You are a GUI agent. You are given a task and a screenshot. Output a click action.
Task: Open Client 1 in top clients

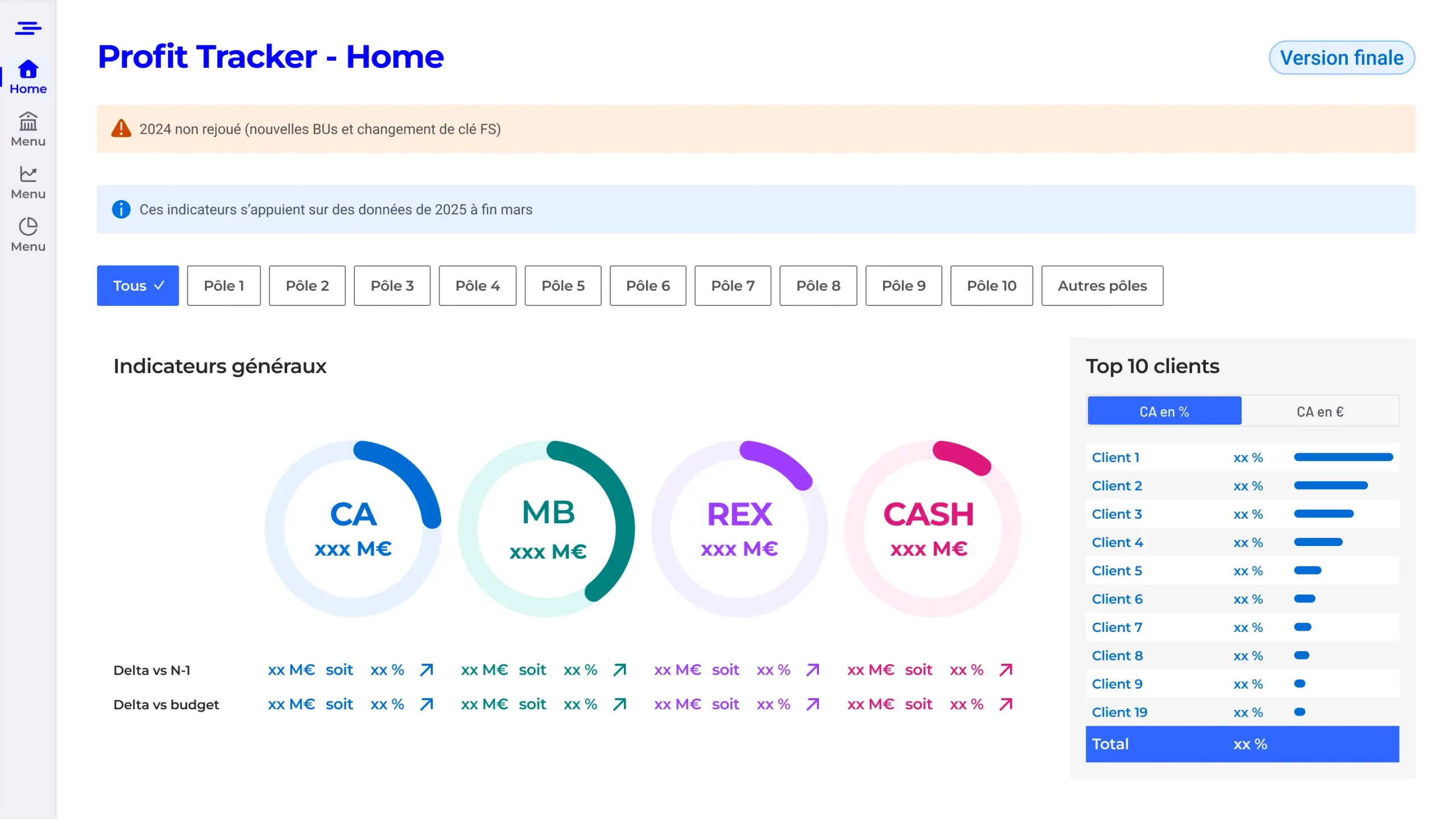click(x=1115, y=457)
